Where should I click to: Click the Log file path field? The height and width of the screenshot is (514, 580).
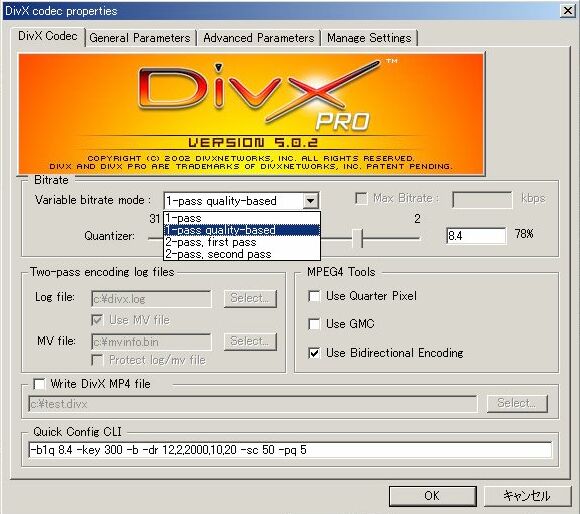click(151, 299)
